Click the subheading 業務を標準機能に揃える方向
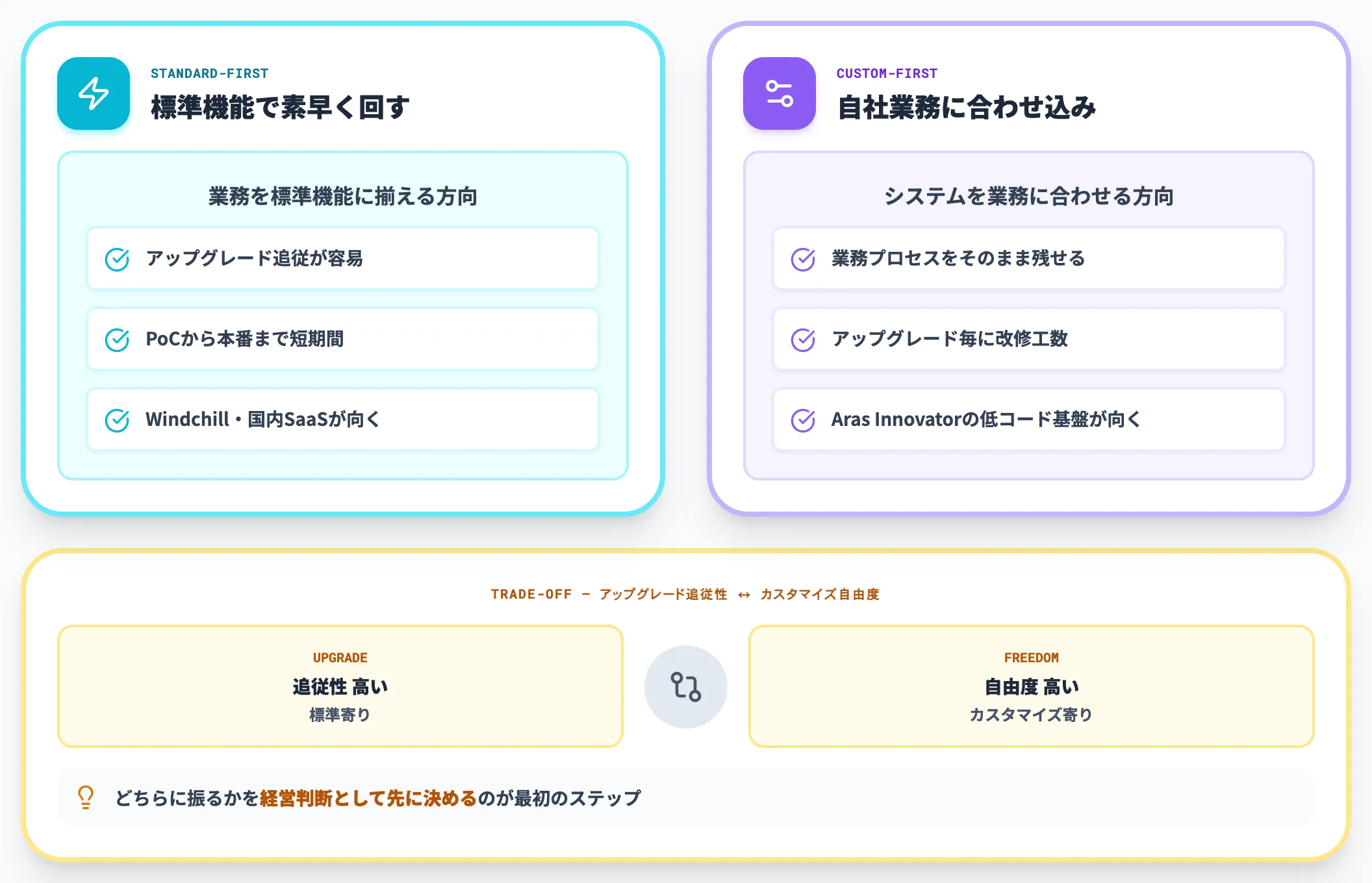The width and height of the screenshot is (1372, 883). tap(343, 196)
